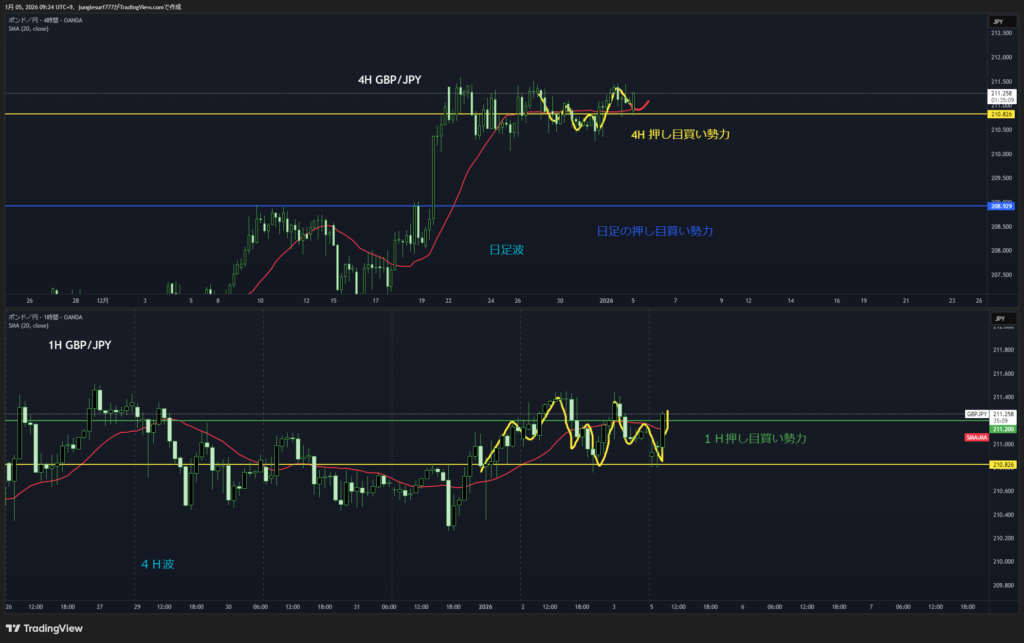Click the green 211.200 price label on lower axis
The height and width of the screenshot is (643, 1024).
(1002, 428)
